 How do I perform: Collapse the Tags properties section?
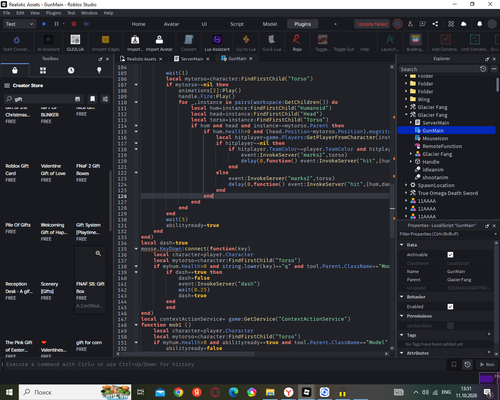click(x=402, y=335)
